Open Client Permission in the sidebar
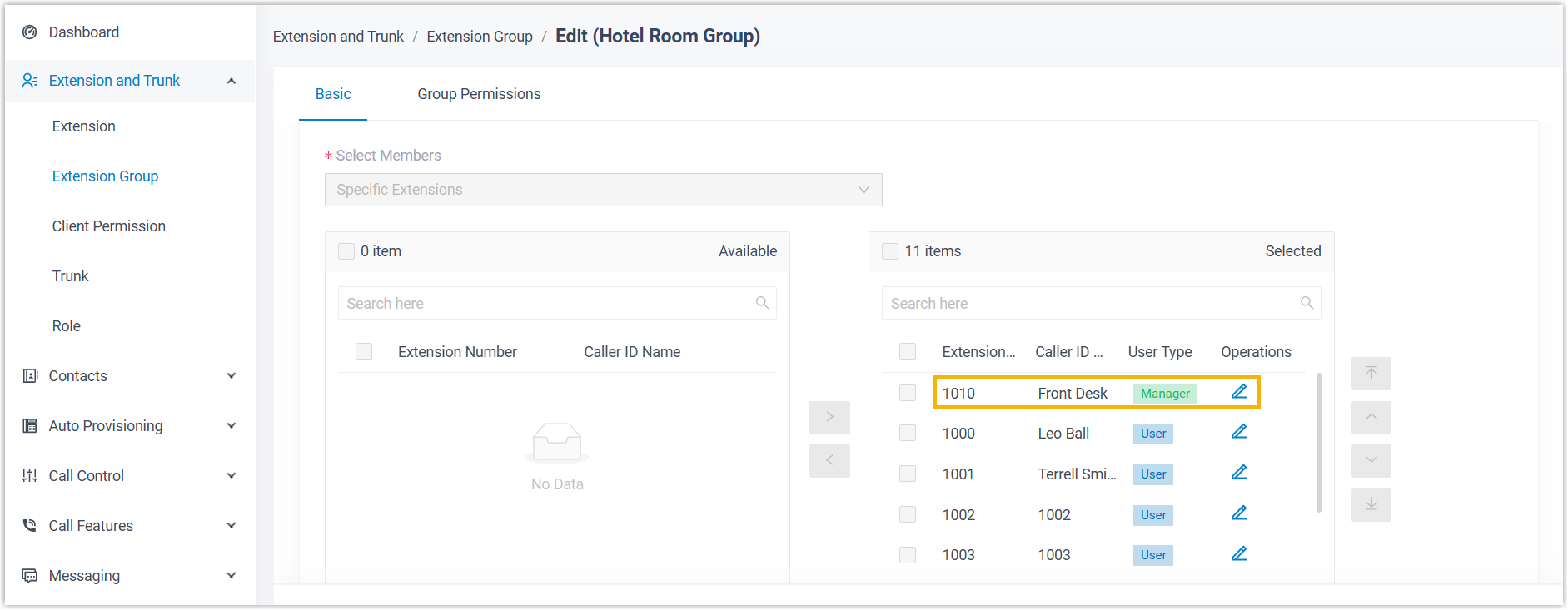The image size is (1568, 610). coord(108,226)
